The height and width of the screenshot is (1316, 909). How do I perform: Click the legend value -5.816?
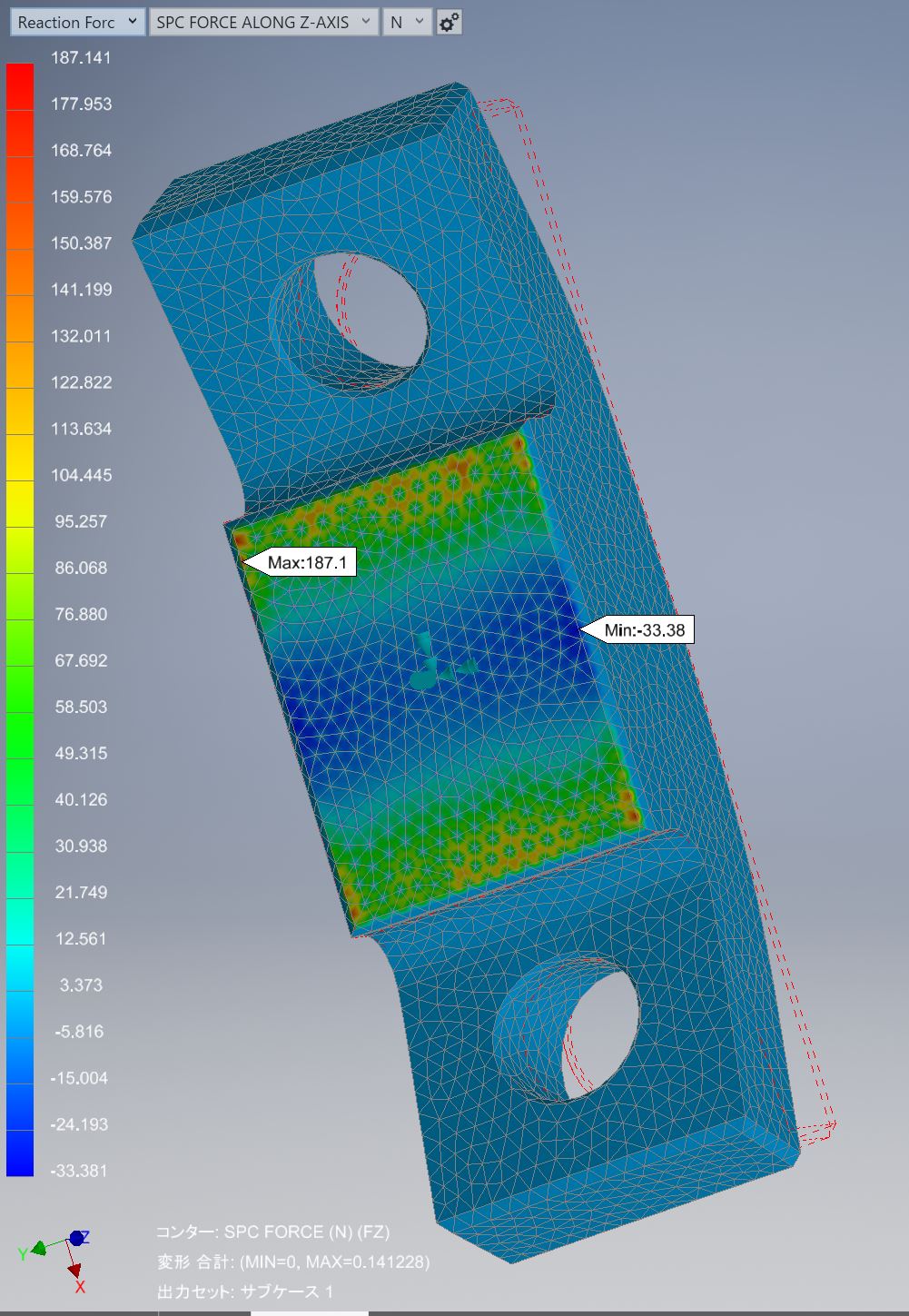[x=79, y=1031]
